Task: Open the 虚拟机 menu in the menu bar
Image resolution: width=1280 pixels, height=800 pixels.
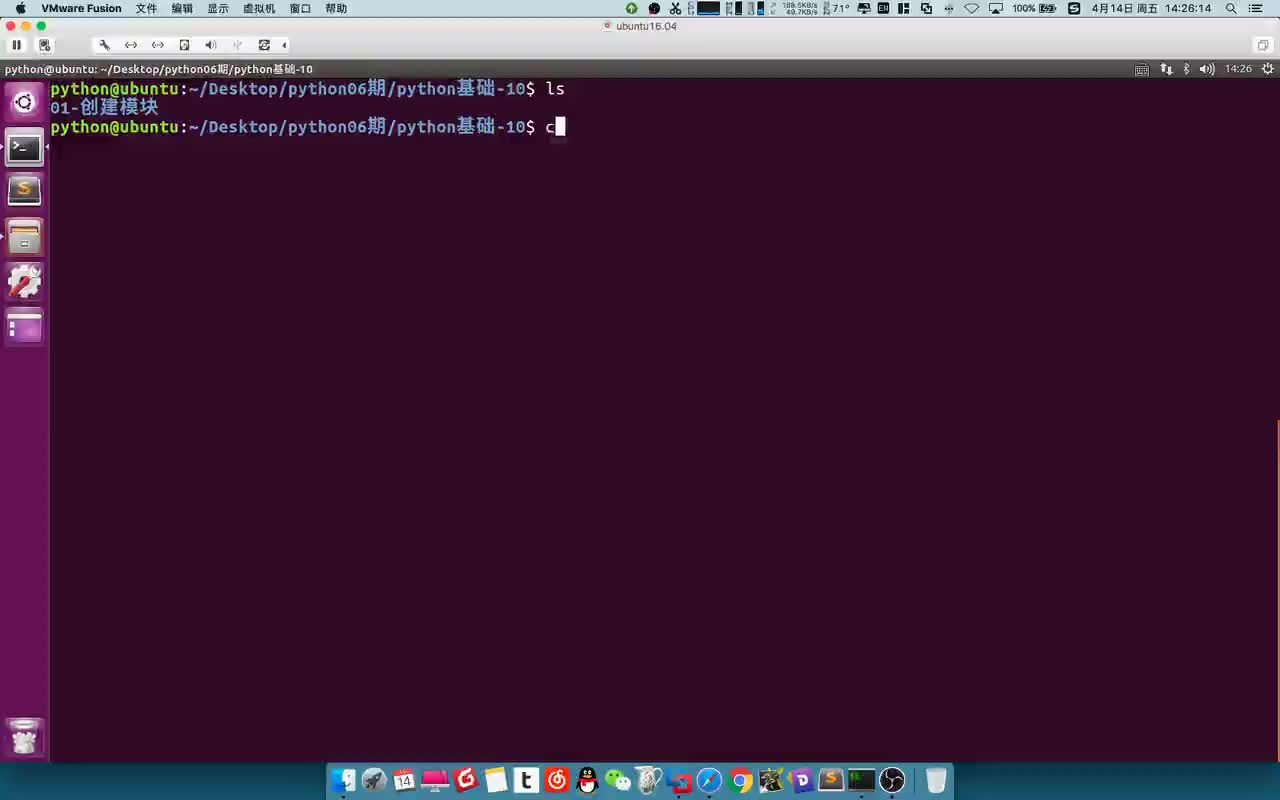Action: 258,8
